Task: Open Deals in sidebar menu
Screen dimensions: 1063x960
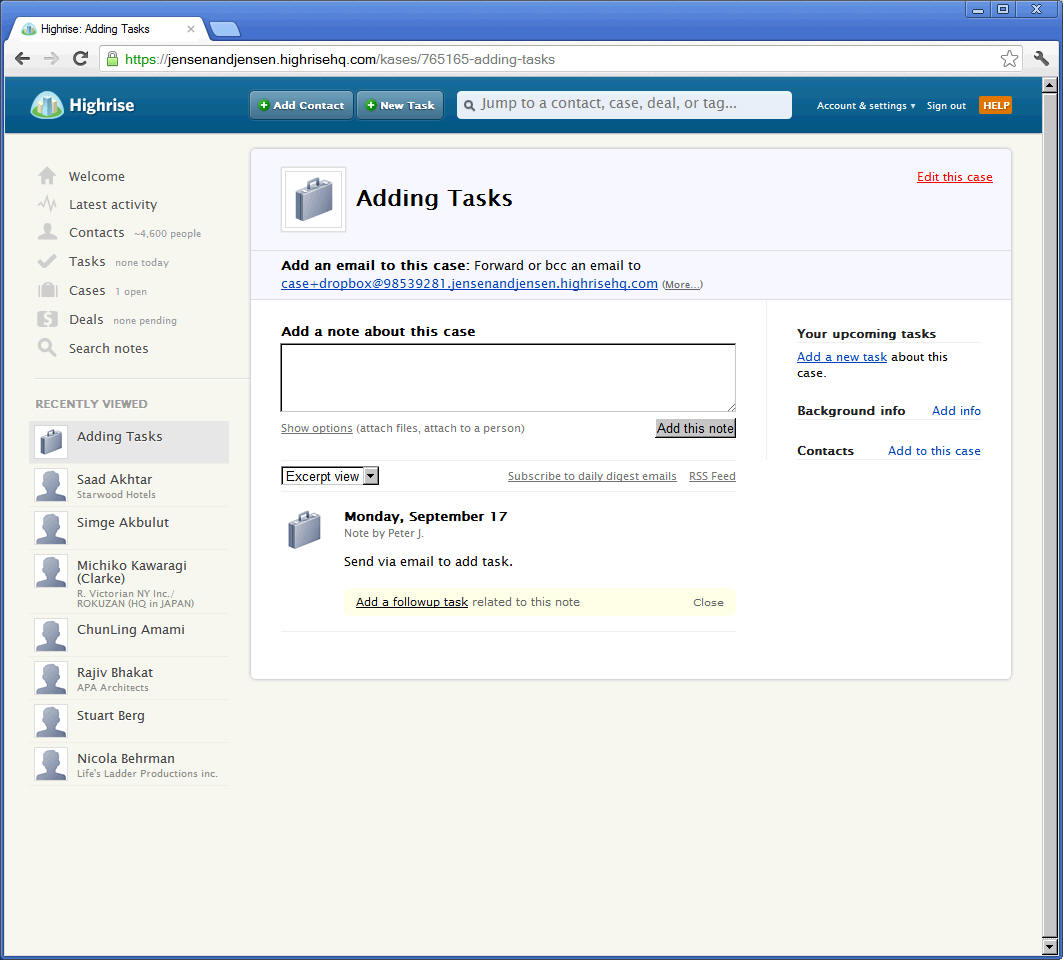Action: coord(86,319)
